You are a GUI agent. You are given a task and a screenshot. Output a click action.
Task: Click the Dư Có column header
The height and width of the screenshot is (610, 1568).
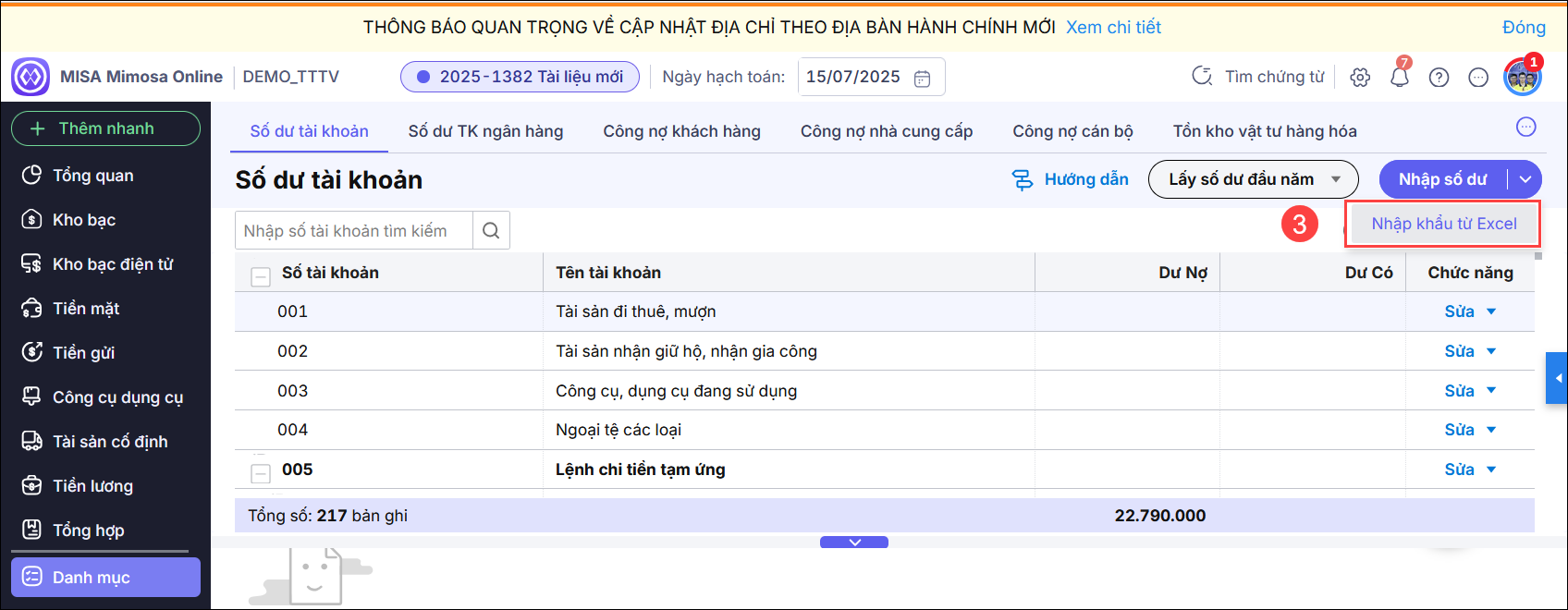click(1313, 273)
